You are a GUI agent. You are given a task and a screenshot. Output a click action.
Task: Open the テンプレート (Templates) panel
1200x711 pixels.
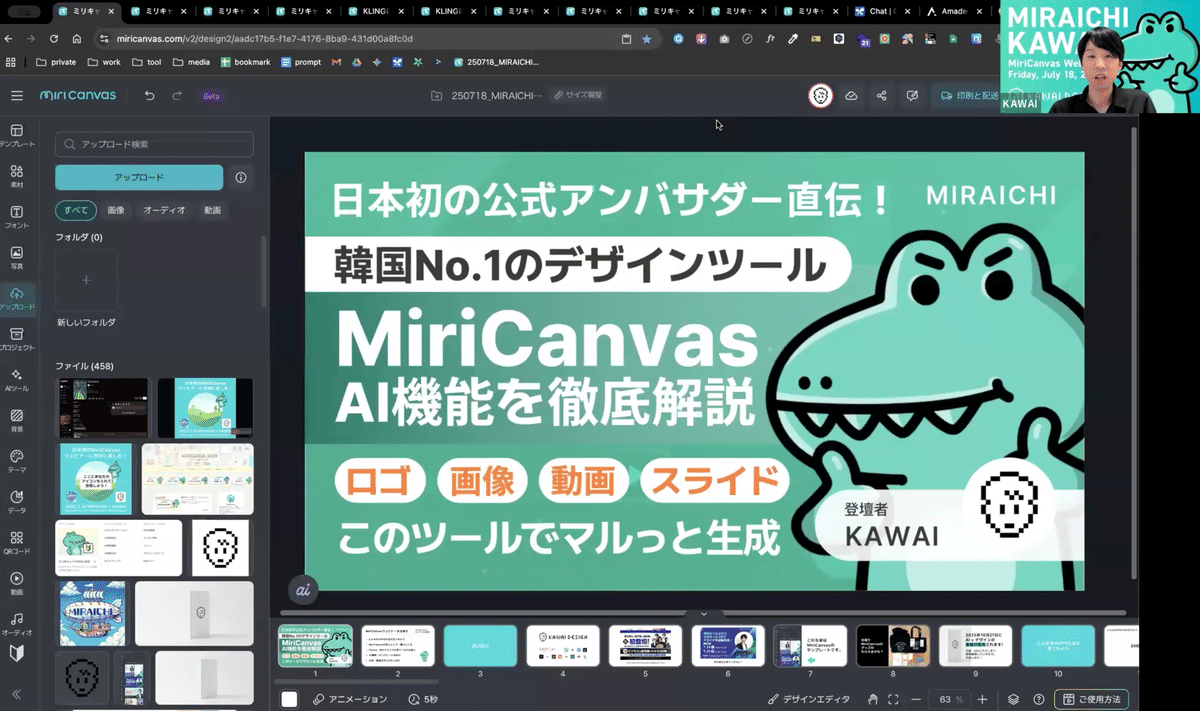[16, 135]
